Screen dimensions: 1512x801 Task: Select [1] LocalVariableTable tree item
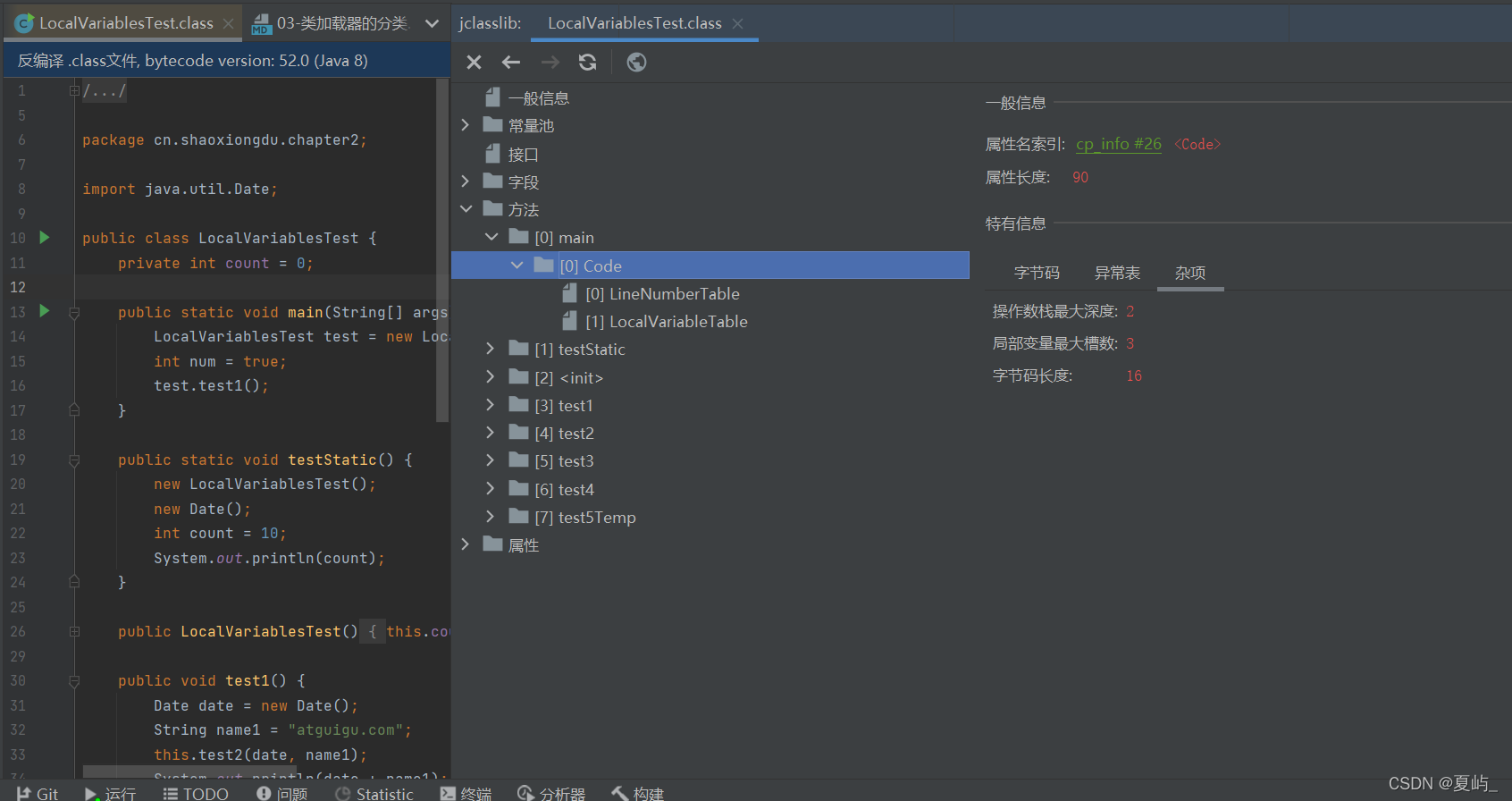click(x=666, y=321)
